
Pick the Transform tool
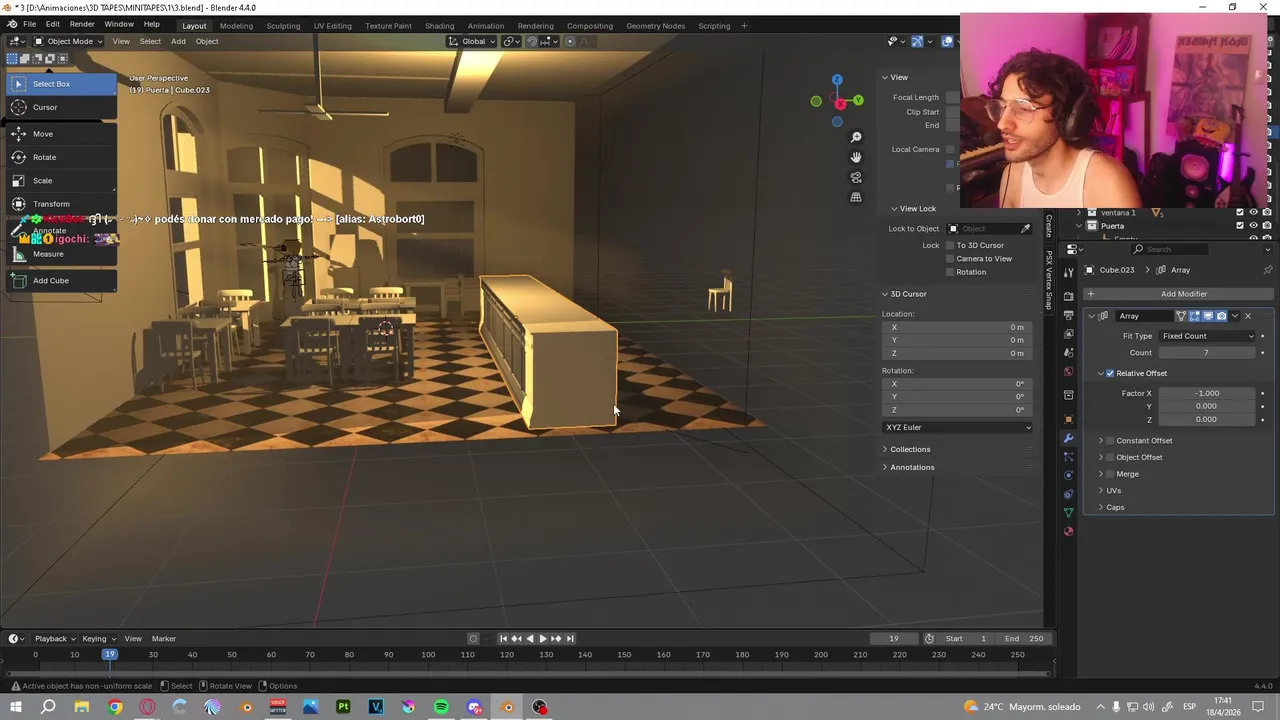(x=60, y=204)
